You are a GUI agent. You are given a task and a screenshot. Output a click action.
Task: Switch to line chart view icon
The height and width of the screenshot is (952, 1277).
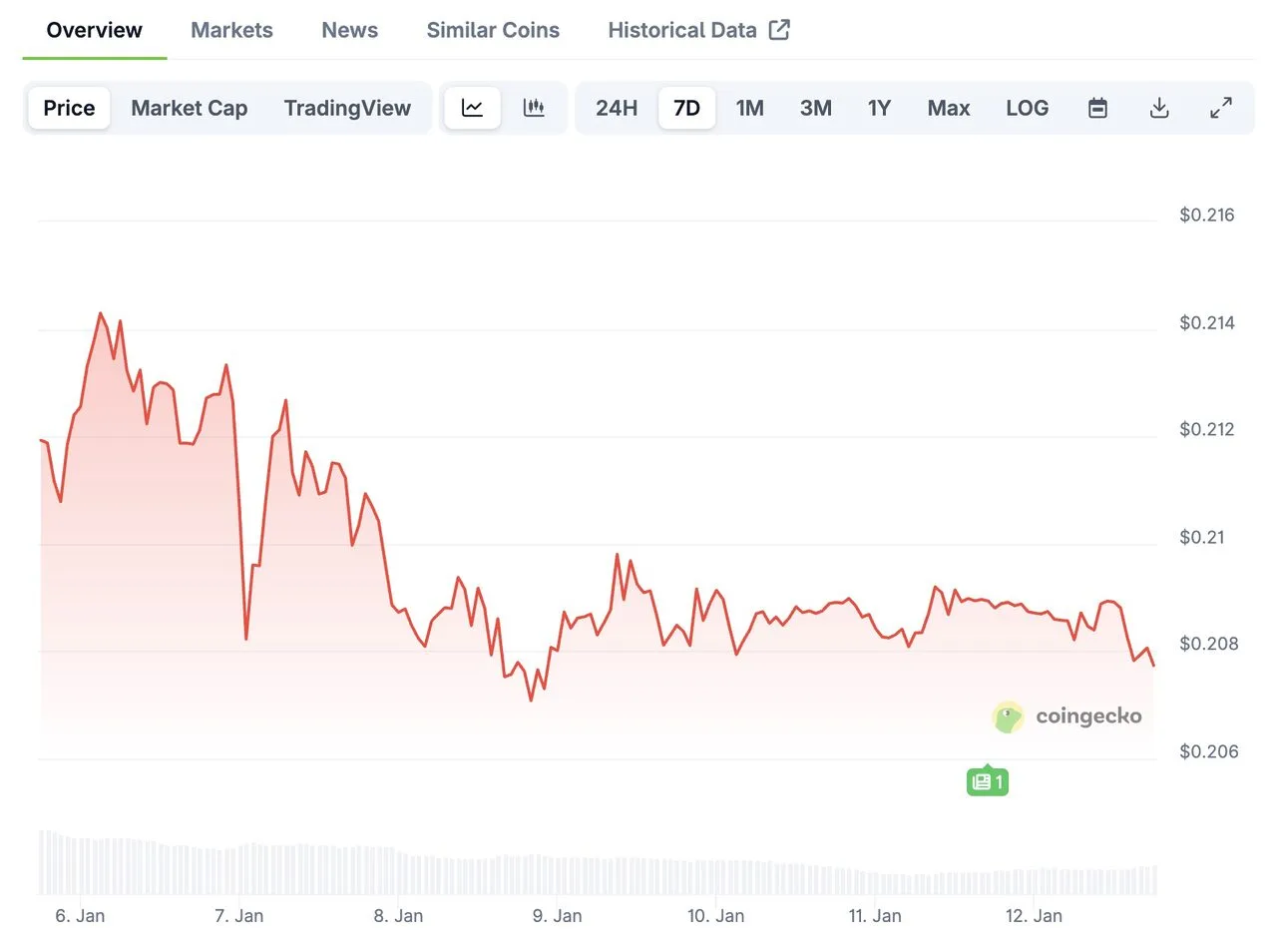(472, 108)
